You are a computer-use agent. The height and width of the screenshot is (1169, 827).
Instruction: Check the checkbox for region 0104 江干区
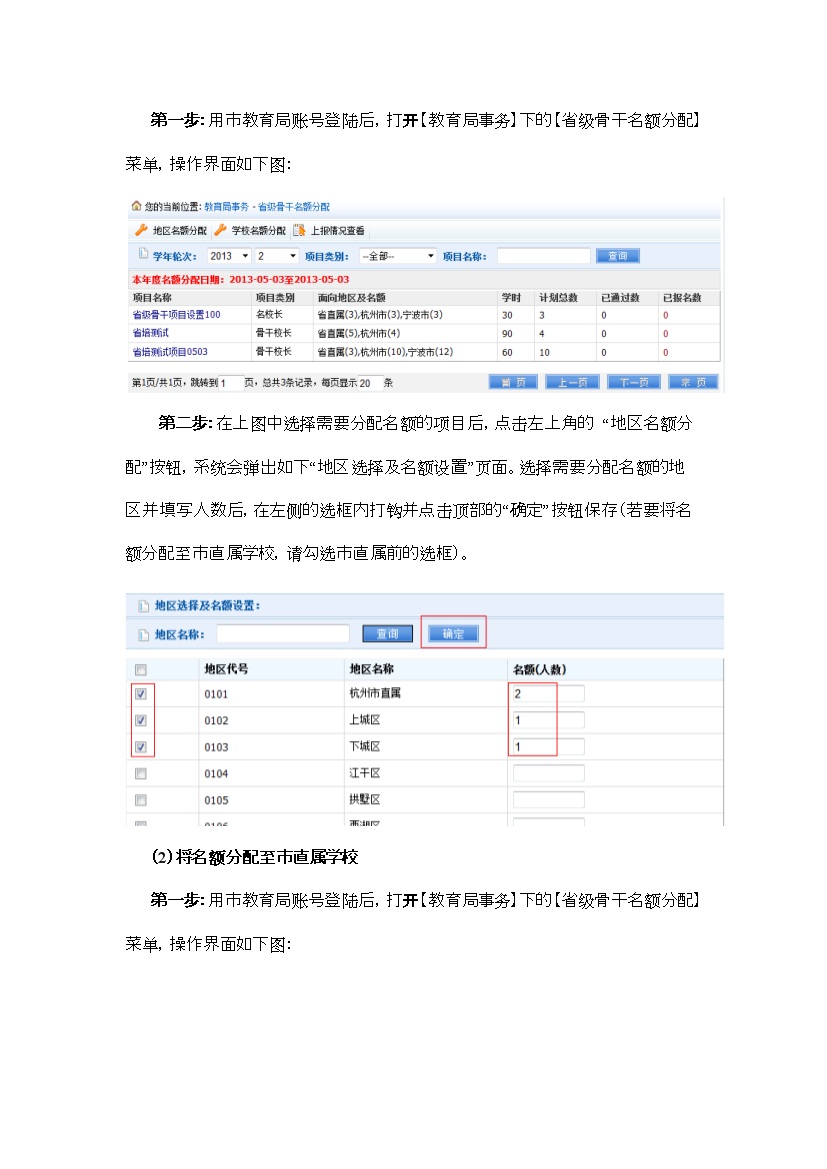(x=141, y=773)
